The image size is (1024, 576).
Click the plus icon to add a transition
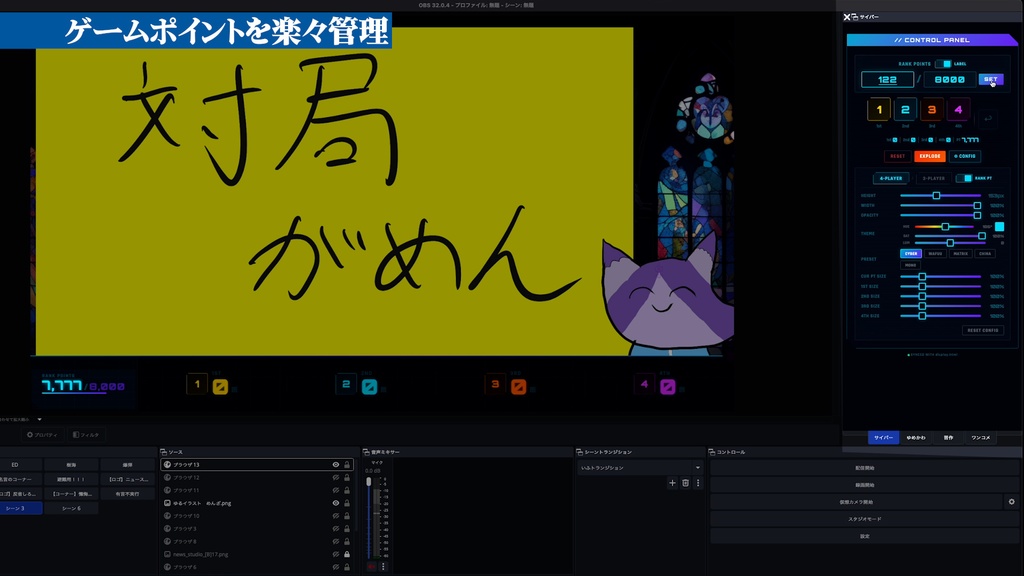672,482
